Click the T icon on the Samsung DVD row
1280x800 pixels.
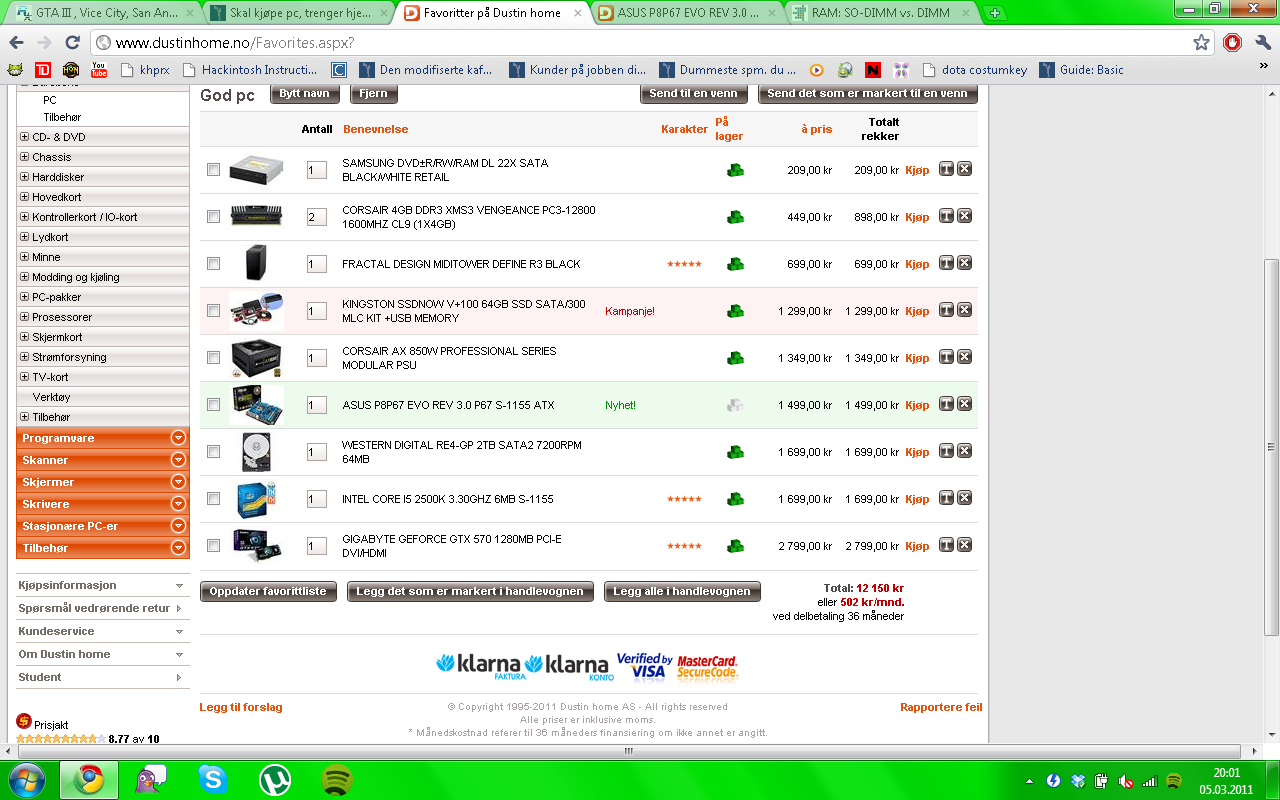point(946,169)
